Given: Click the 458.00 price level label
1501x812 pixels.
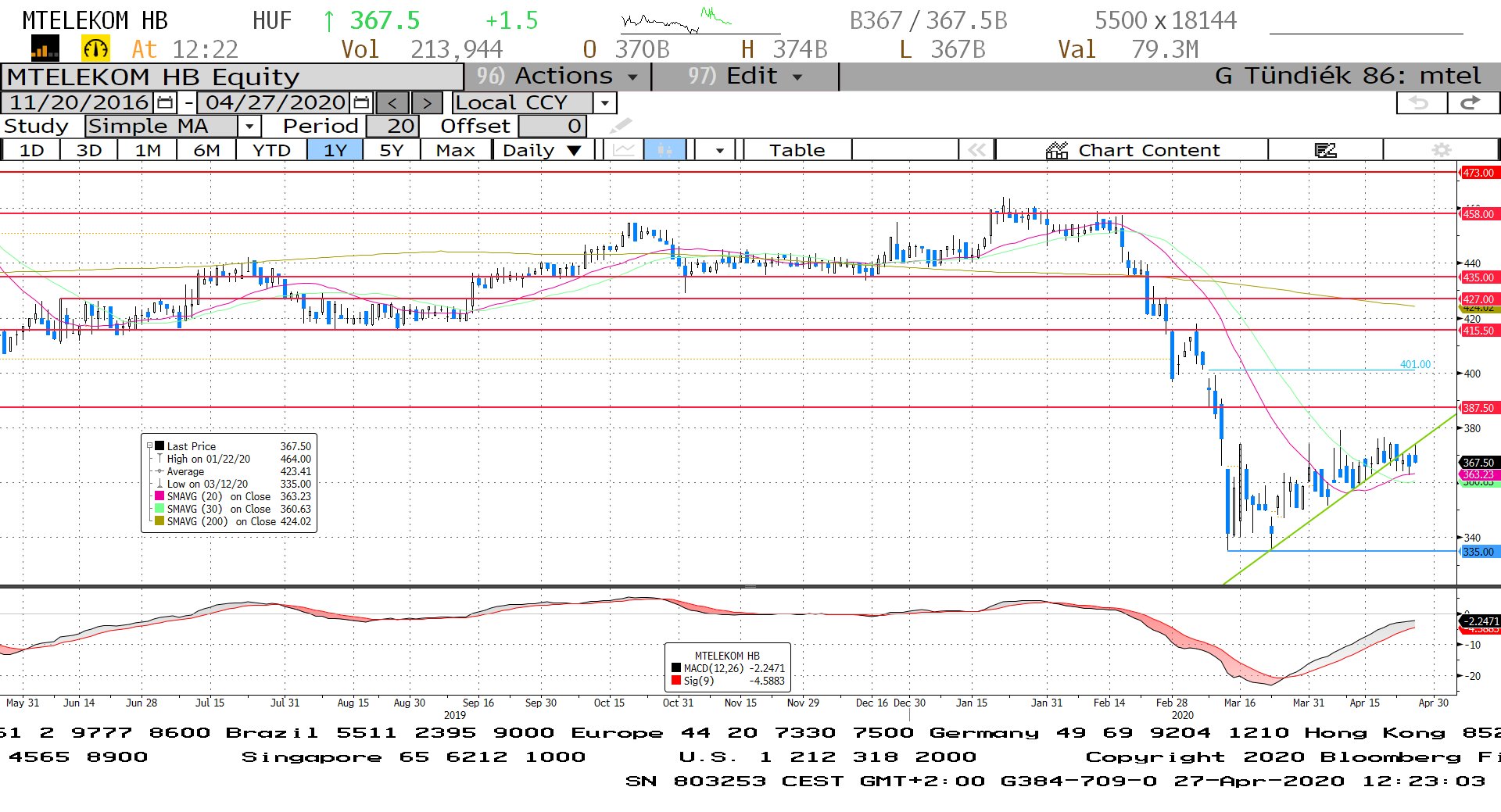Looking at the screenshot, I should [1478, 214].
